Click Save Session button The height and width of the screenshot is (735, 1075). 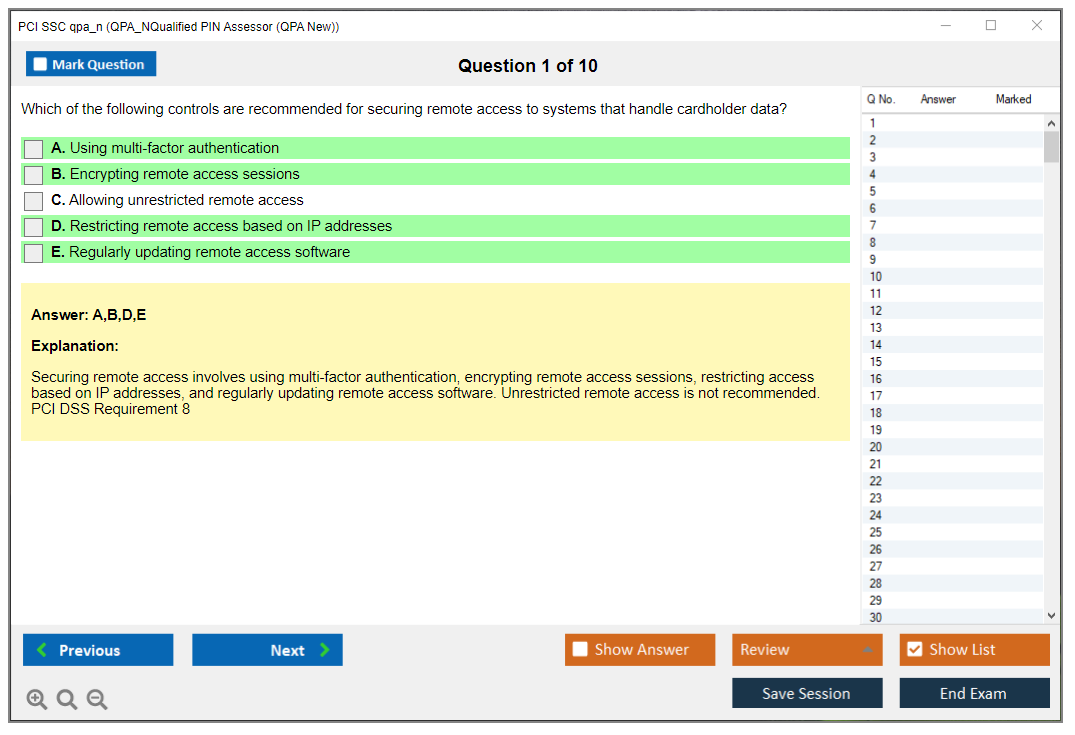coord(807,693)
